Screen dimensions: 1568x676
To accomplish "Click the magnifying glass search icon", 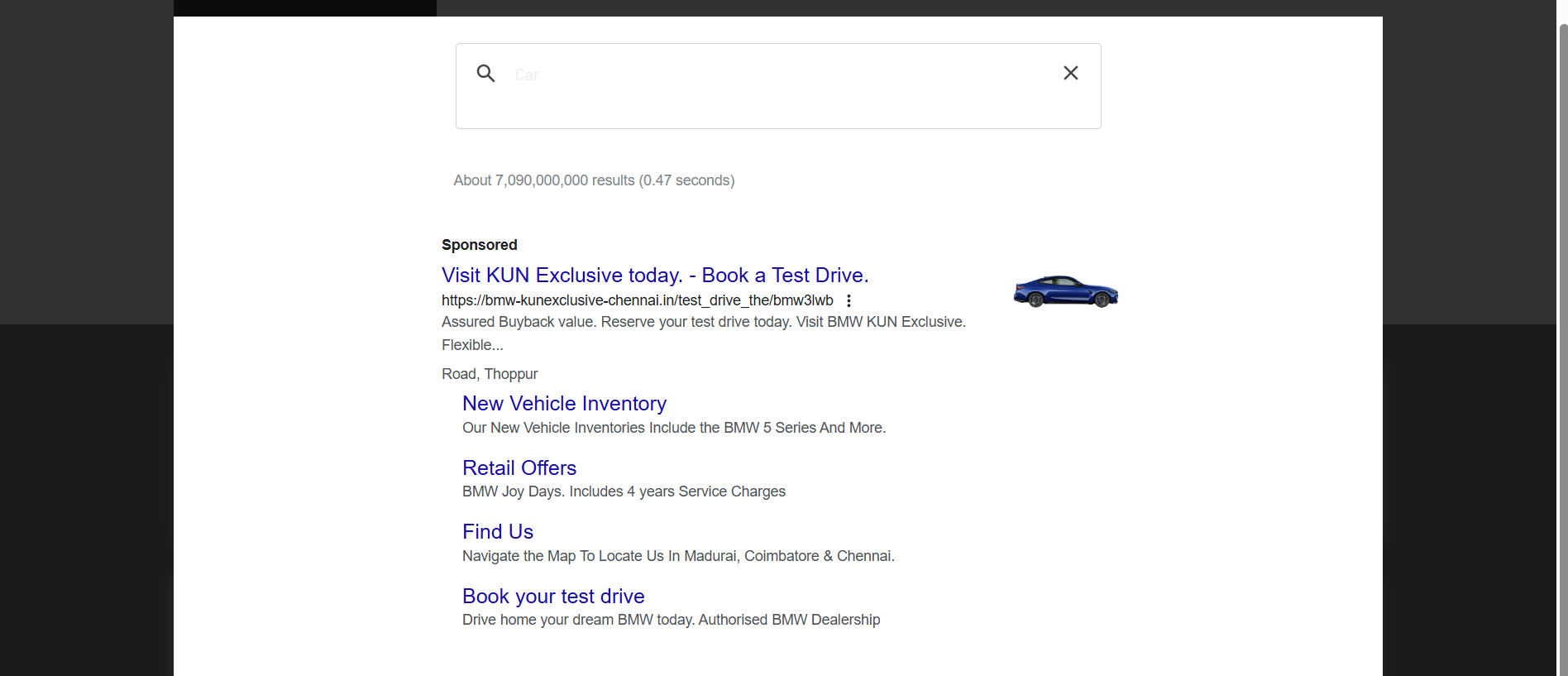I will click(485, 74).
